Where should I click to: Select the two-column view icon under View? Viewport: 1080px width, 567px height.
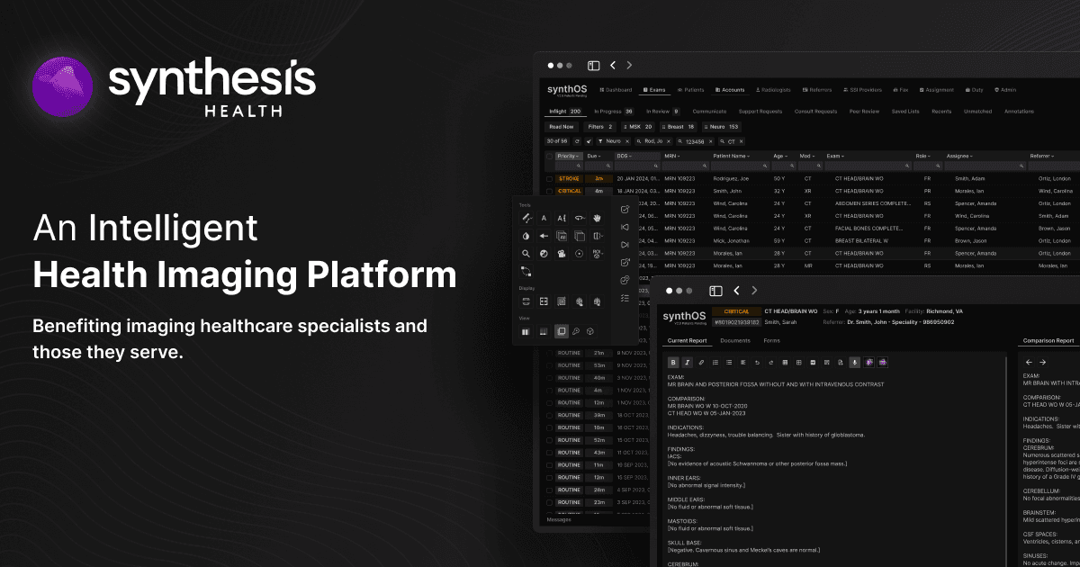pos(526,331)
